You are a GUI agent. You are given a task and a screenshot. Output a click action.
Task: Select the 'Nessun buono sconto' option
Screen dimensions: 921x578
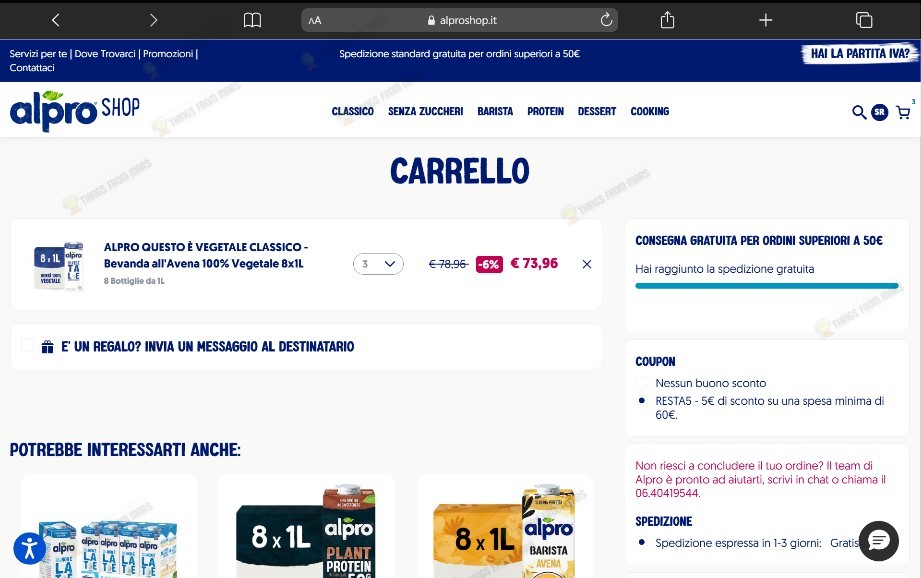tap(641, 383)
